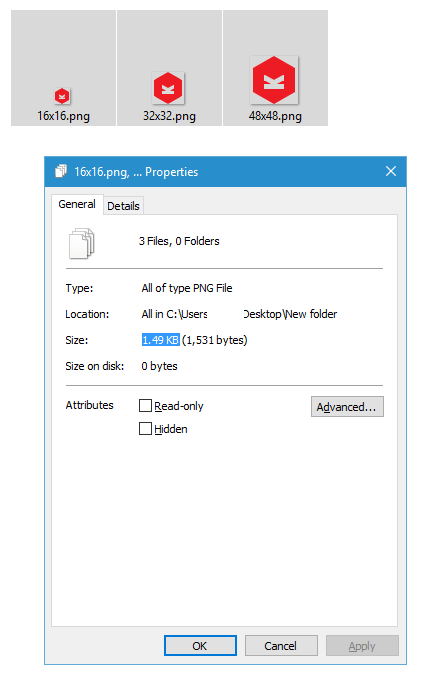Image resolution: width=426 pixels, height=687 pixels.
Task: Click the Type: label
Action: [79, 288]
